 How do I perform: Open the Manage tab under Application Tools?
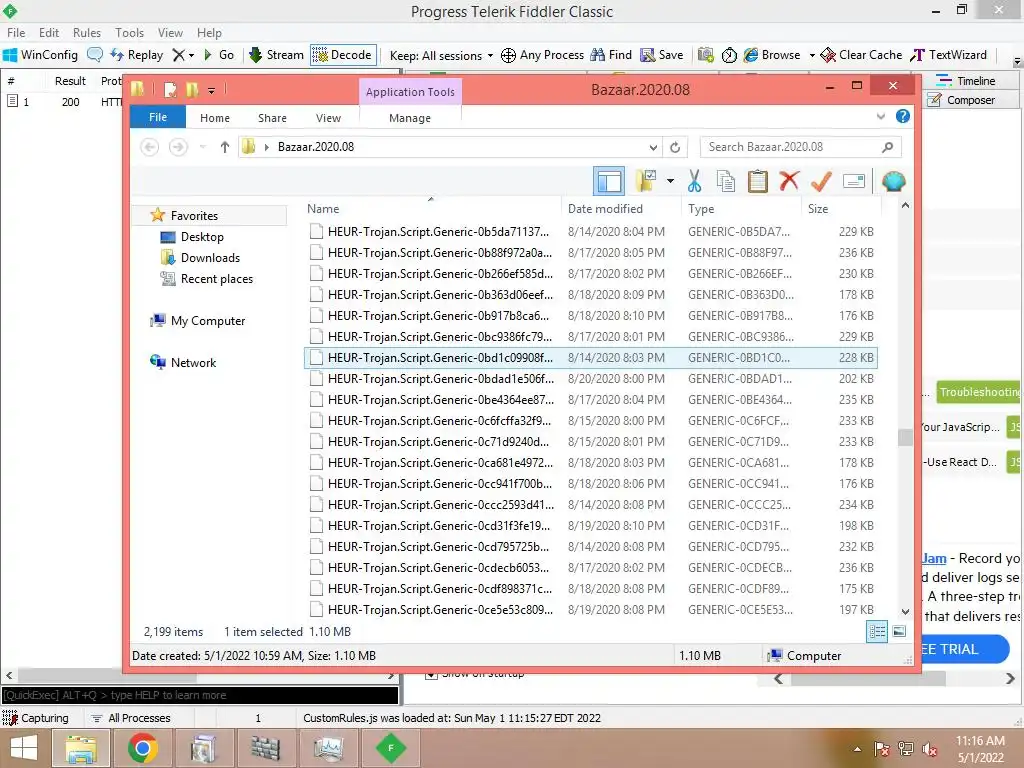[410, 118]
